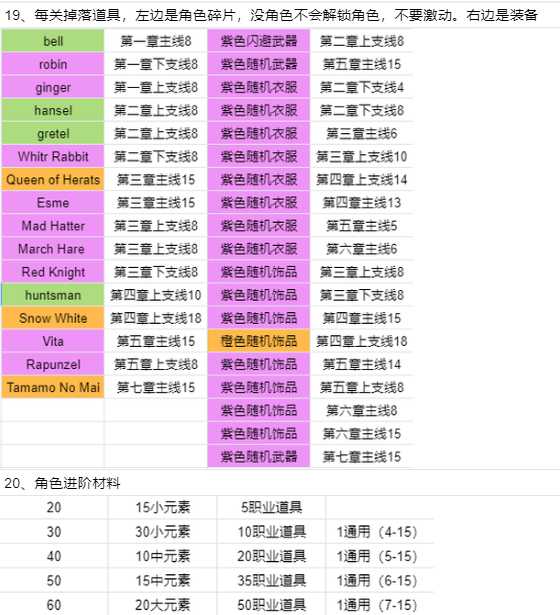The width and height of the screenshot is (560, 615).
Task: Select the '第三章上支线10' cell
Action: [x=362, y=156]
